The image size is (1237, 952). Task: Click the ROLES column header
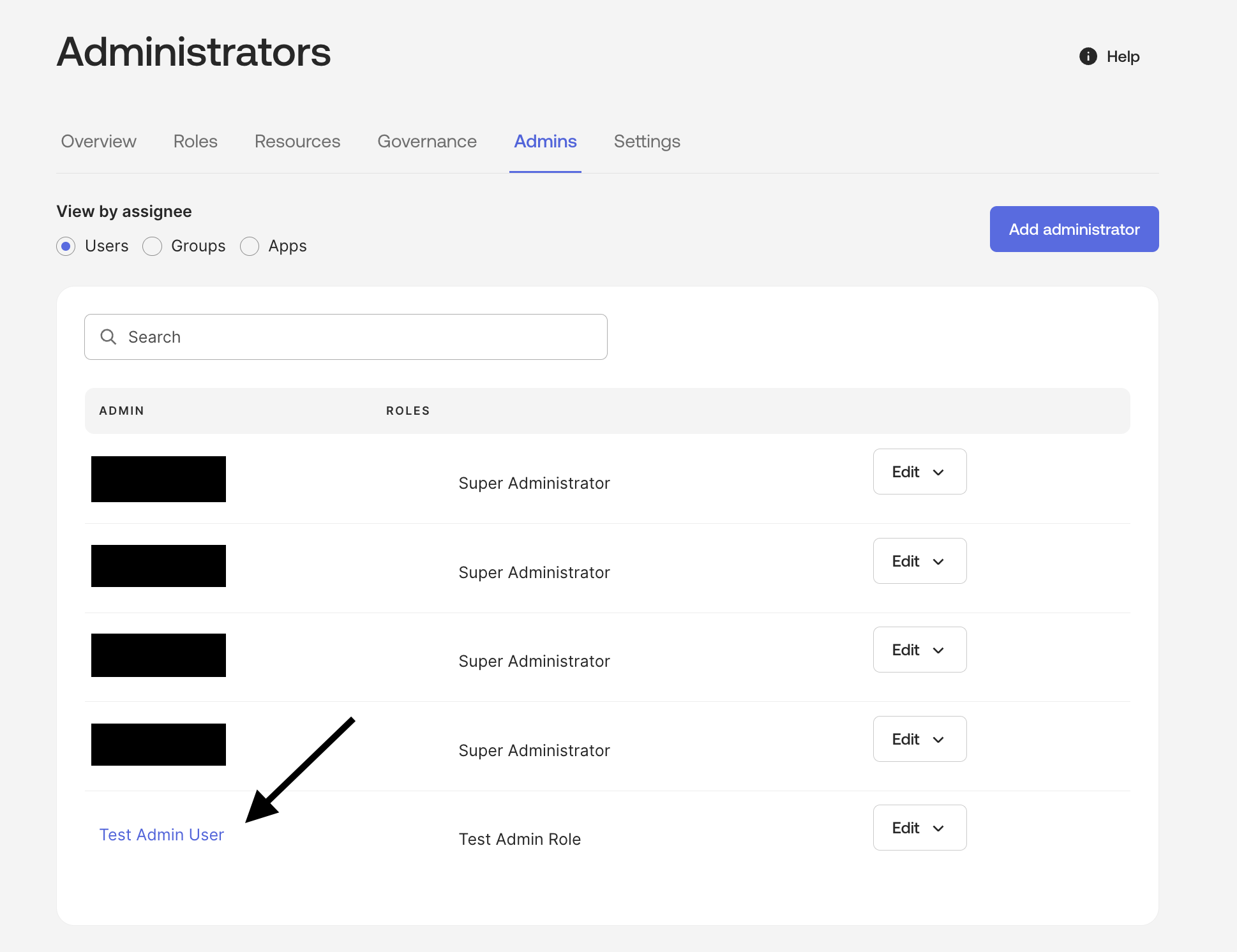[408, 411]
